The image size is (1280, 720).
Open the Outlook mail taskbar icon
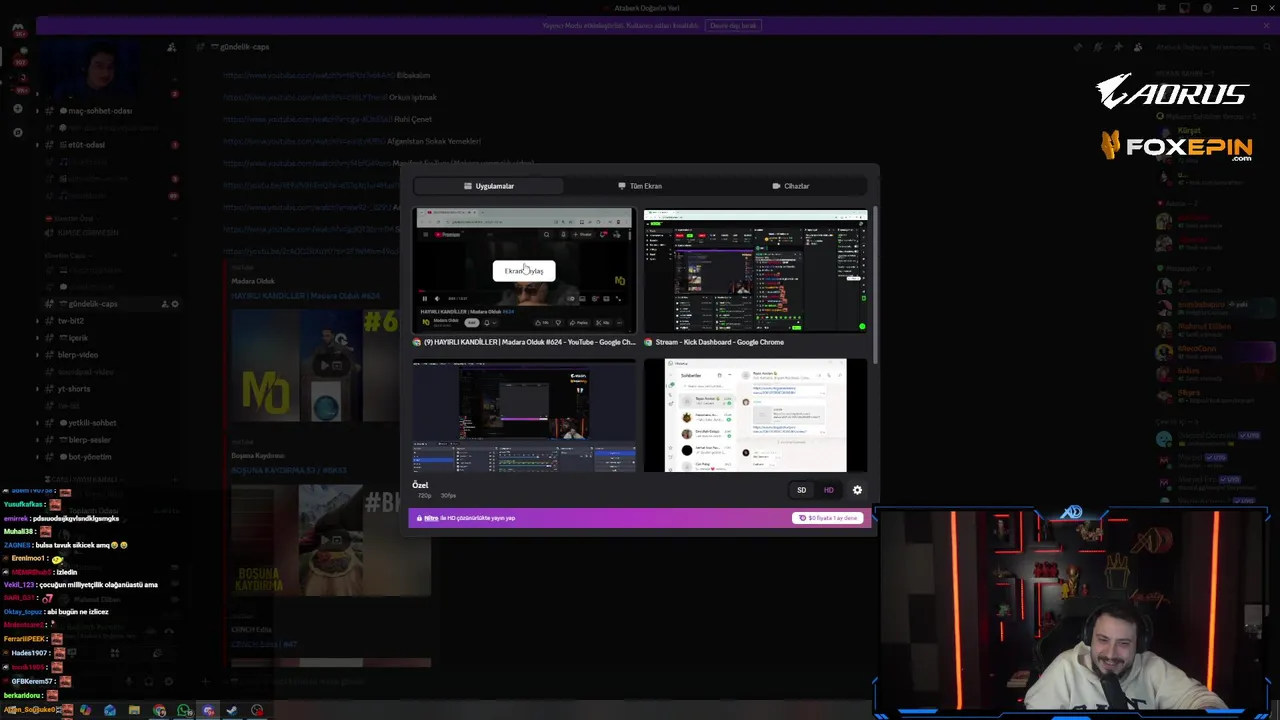point(110,710)
